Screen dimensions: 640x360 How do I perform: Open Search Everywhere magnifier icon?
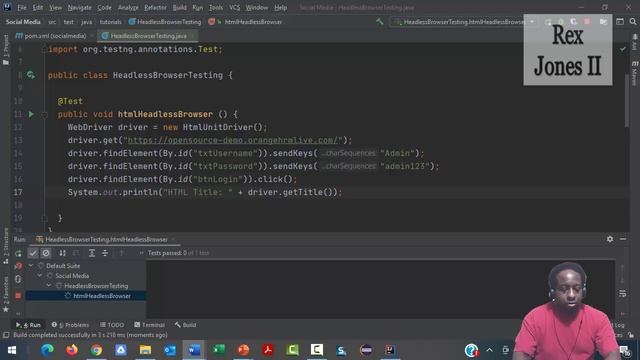coord(633,22)
